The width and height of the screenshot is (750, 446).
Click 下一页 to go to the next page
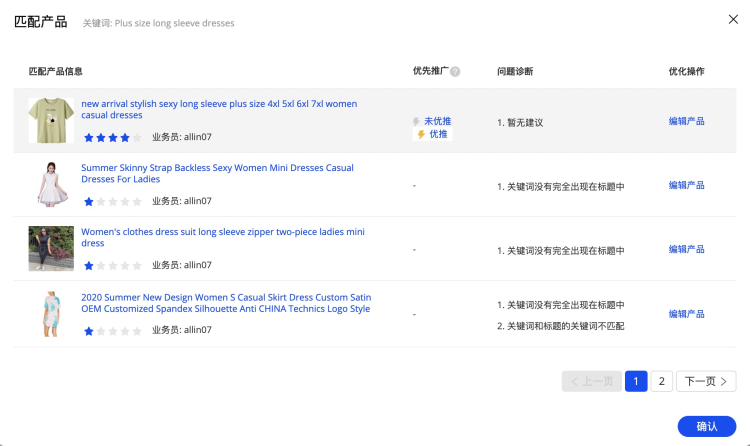[706, 381]
